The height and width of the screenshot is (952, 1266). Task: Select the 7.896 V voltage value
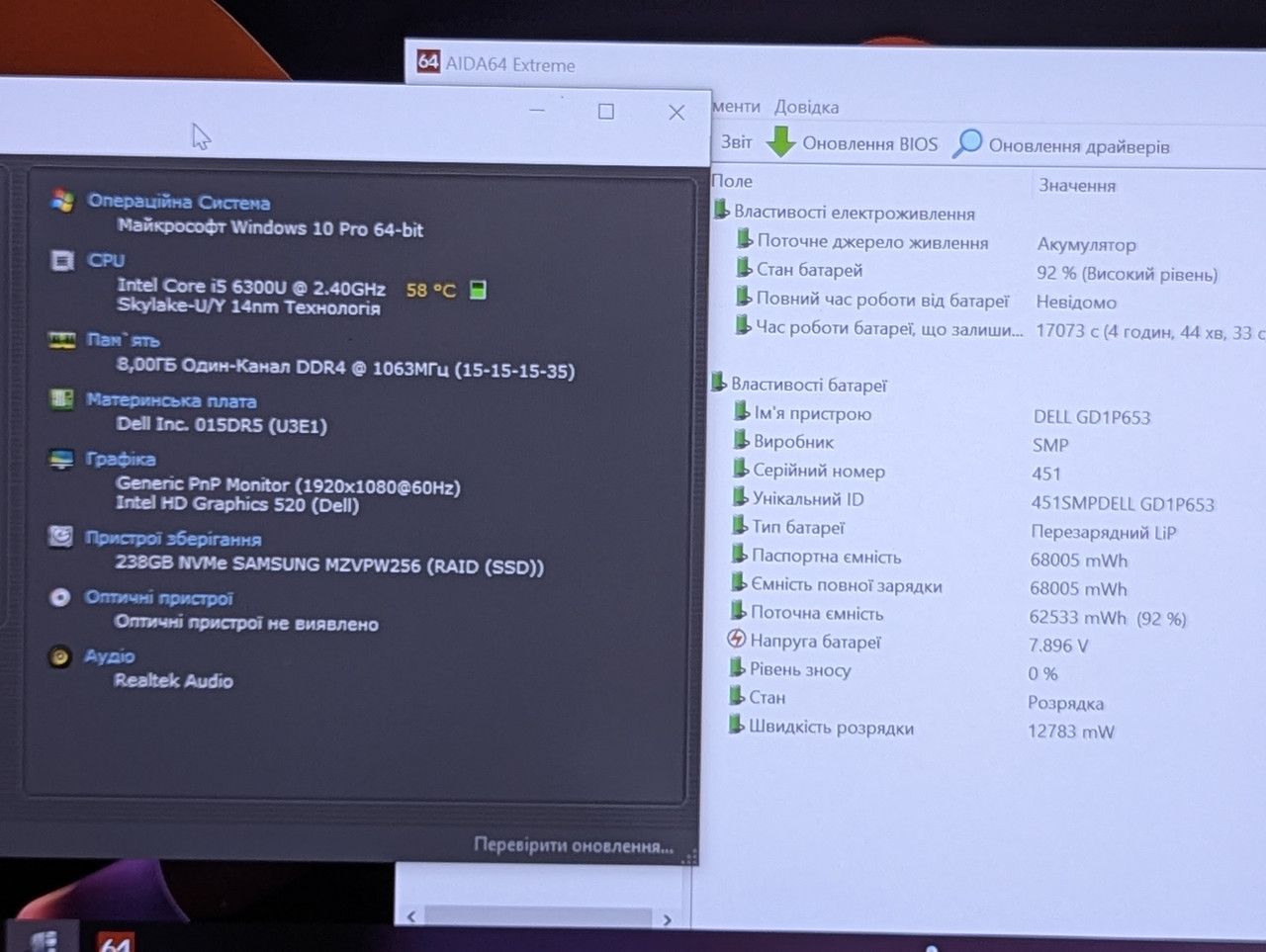1058,646
